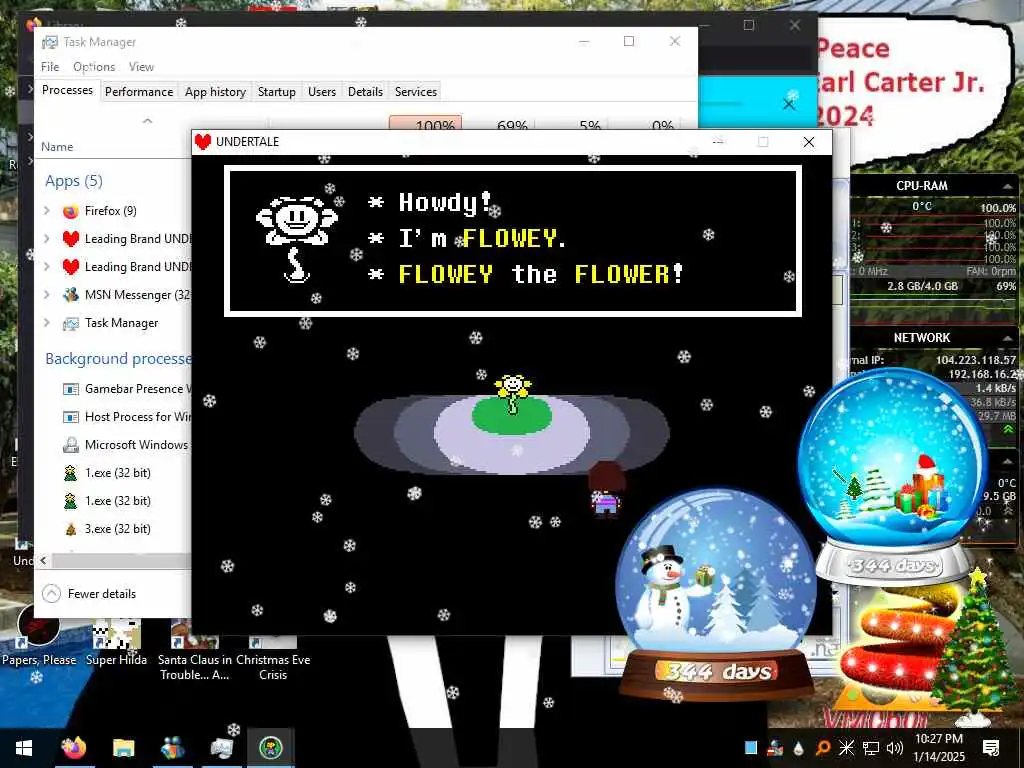Open the File menu in Task Manager
1024x768 pixels.
coord(50,67)
